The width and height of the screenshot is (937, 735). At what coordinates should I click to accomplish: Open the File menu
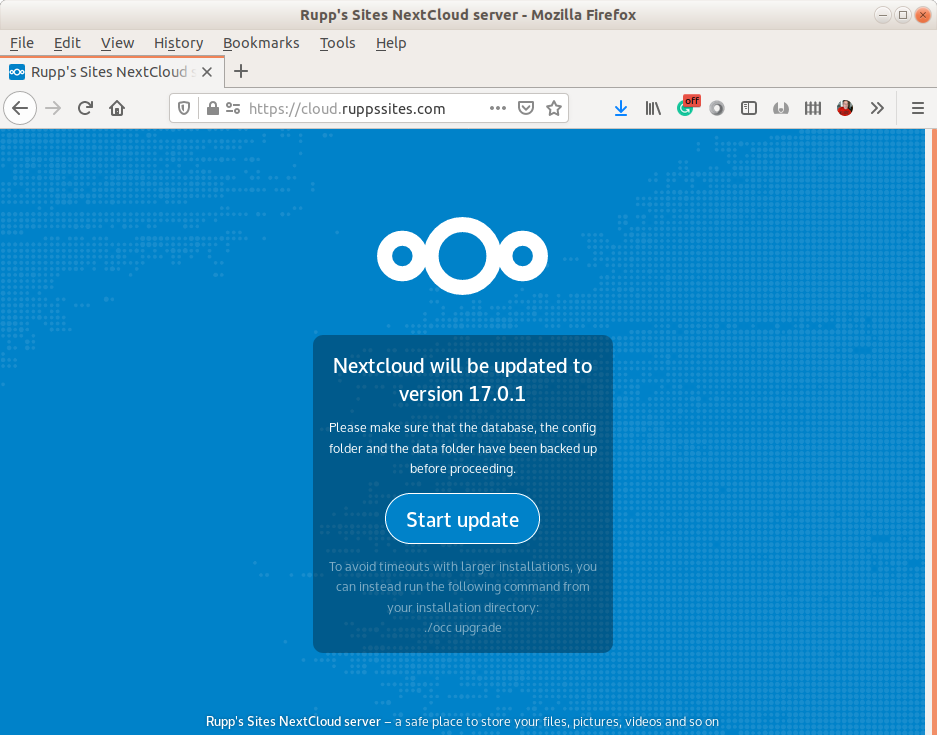(22, 43)
